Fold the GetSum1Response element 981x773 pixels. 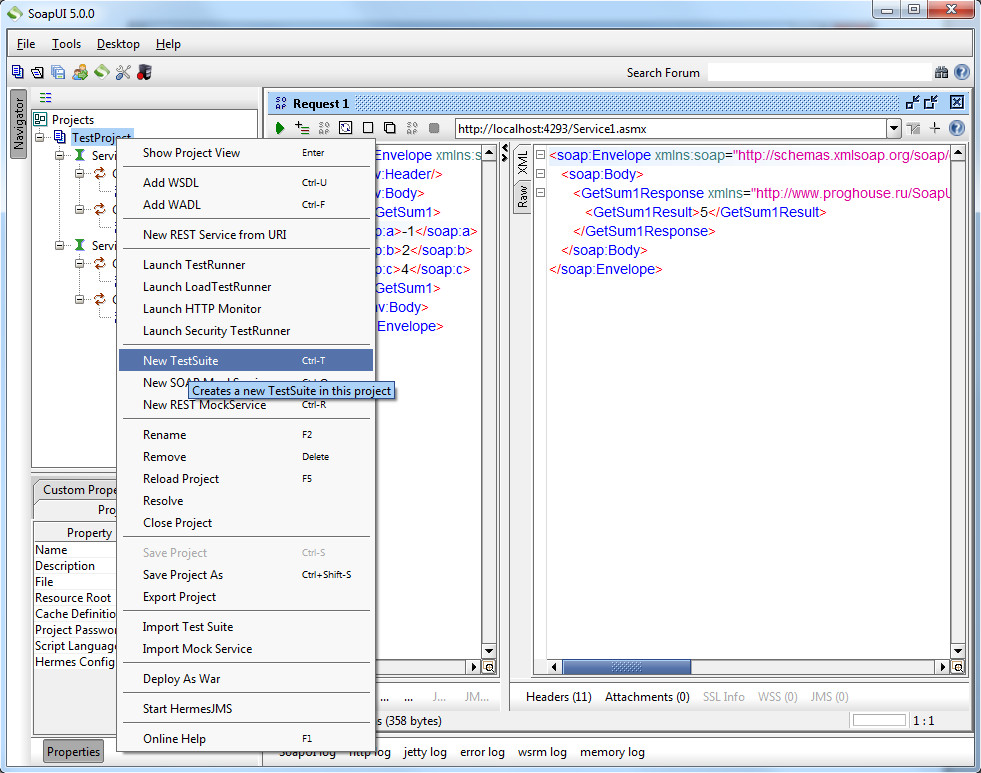[x=541, y=193]
